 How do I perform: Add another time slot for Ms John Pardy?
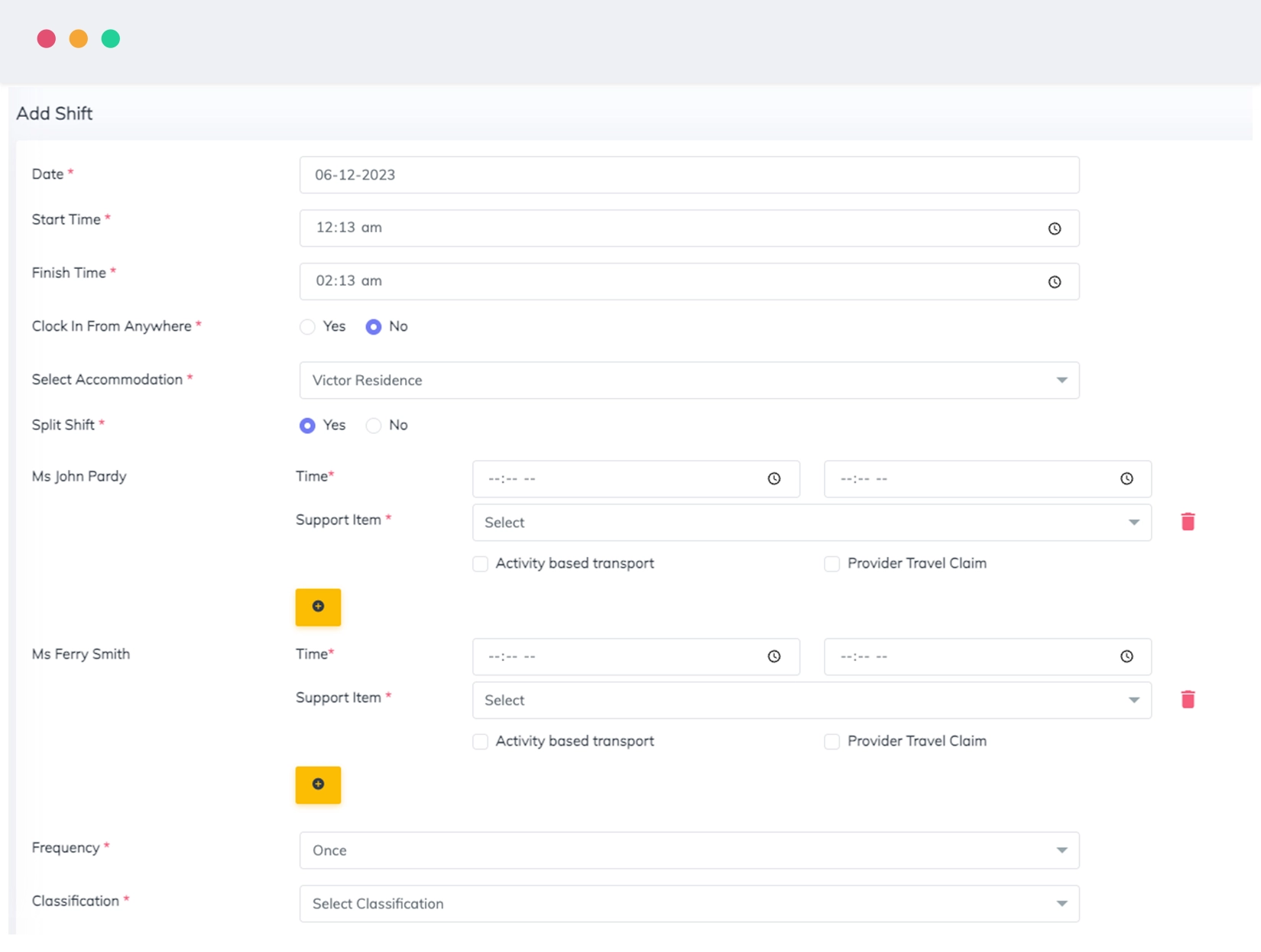318,607
